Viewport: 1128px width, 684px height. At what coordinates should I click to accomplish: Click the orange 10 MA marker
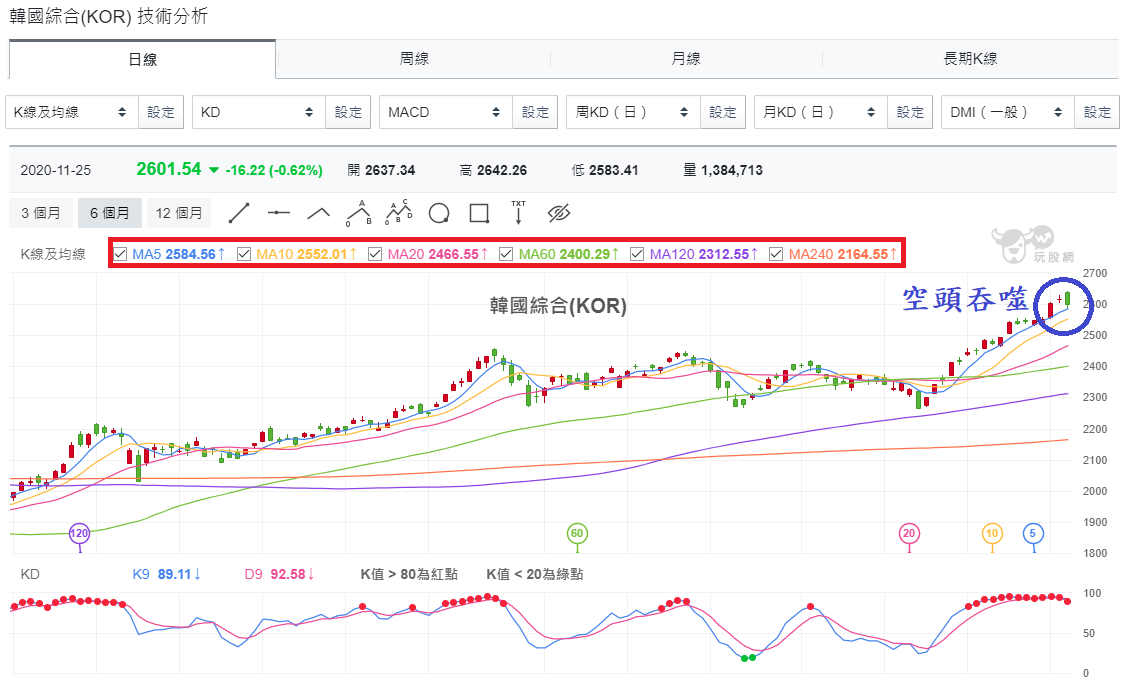tap(992, 534)
